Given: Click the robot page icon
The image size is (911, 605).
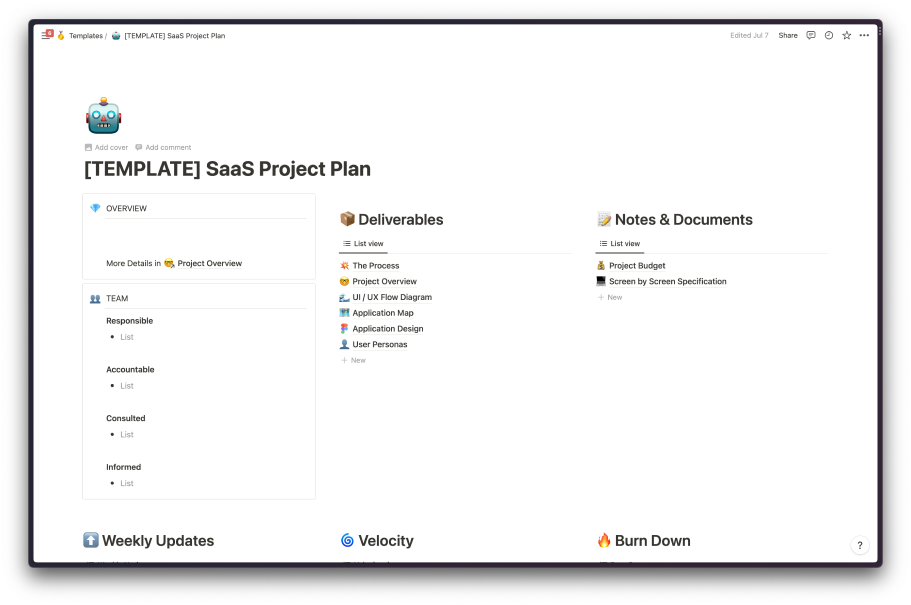Looking at the screenshot, I should click(103, 115).
